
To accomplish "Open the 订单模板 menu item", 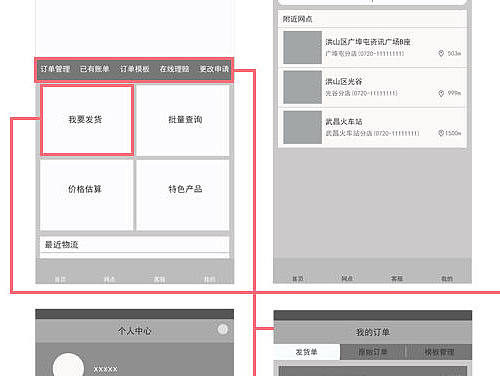I will pos(135,69).
